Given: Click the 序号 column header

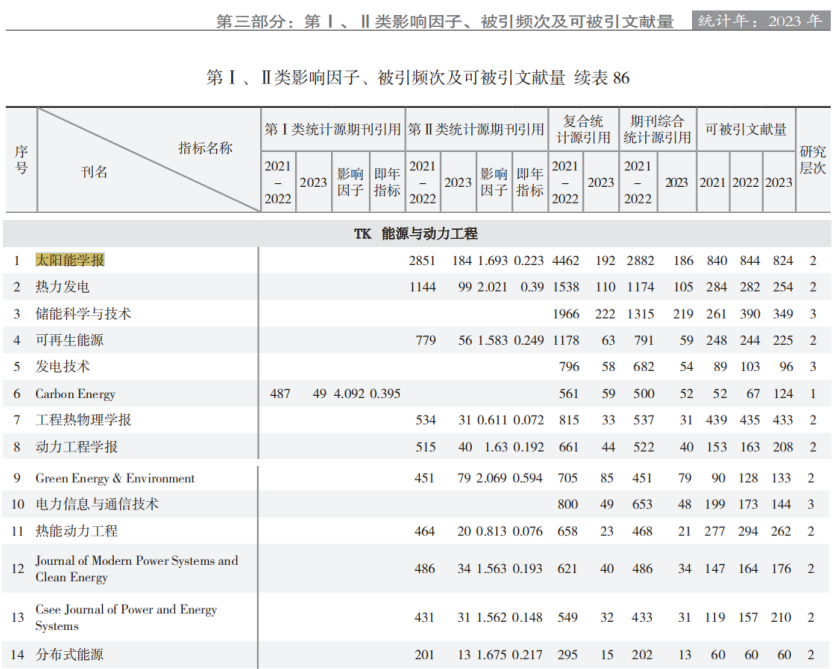Looking at the screenshot, I should pyautogui.click(x=21, y=160).
